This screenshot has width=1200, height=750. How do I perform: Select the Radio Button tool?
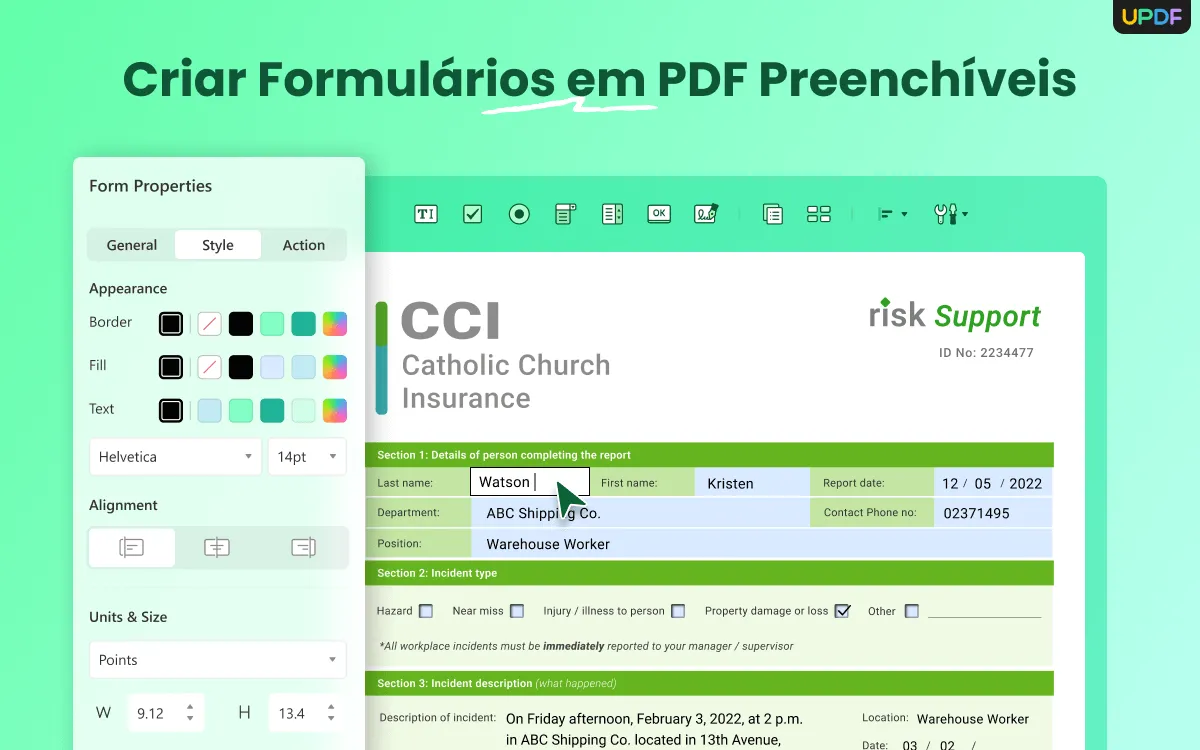tap(518, 213)
